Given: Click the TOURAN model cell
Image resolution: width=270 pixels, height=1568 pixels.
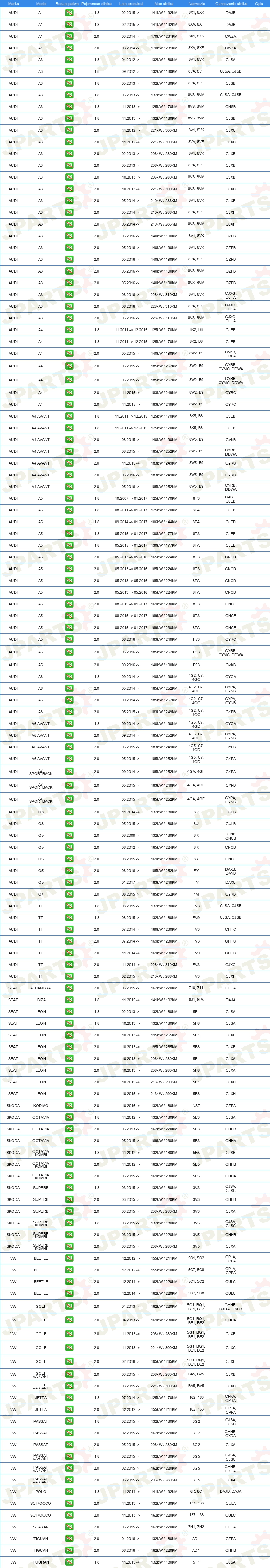Looking at the screenshot, I should click(x=41, y=1562).
